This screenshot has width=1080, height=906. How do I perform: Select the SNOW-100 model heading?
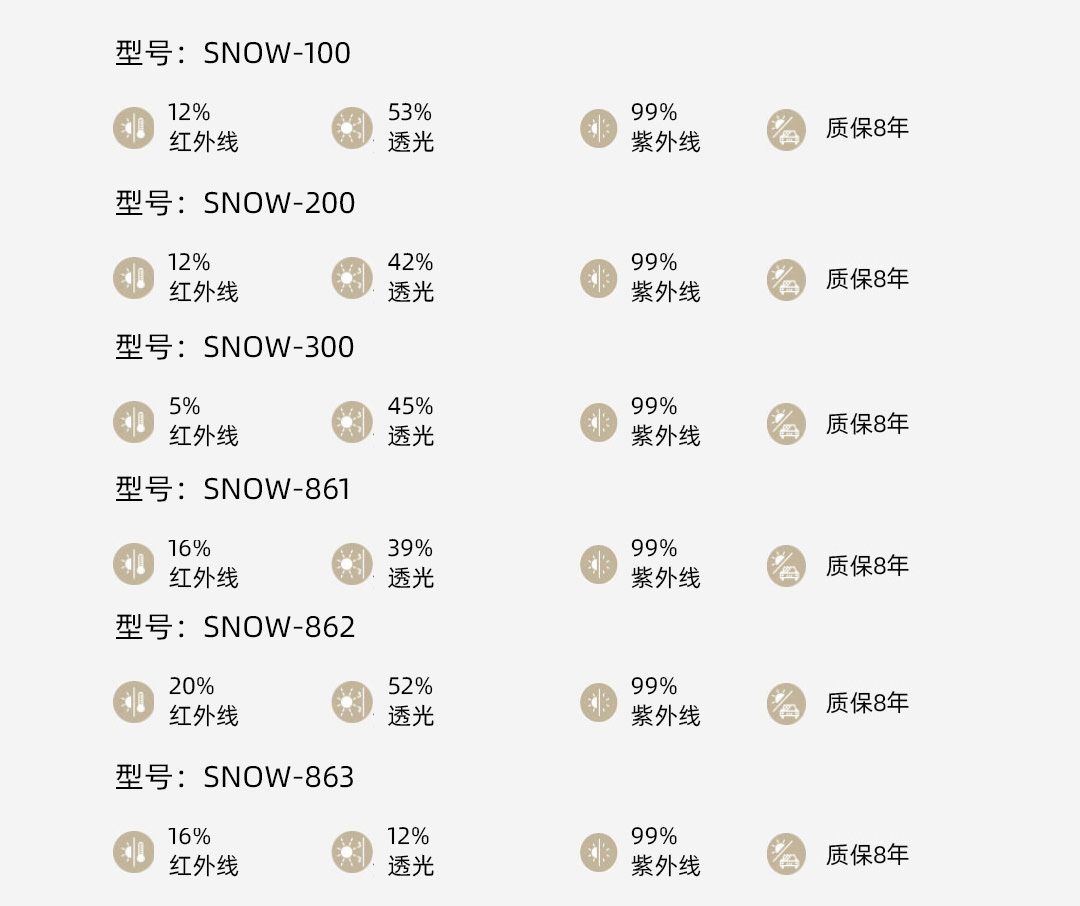233,53
